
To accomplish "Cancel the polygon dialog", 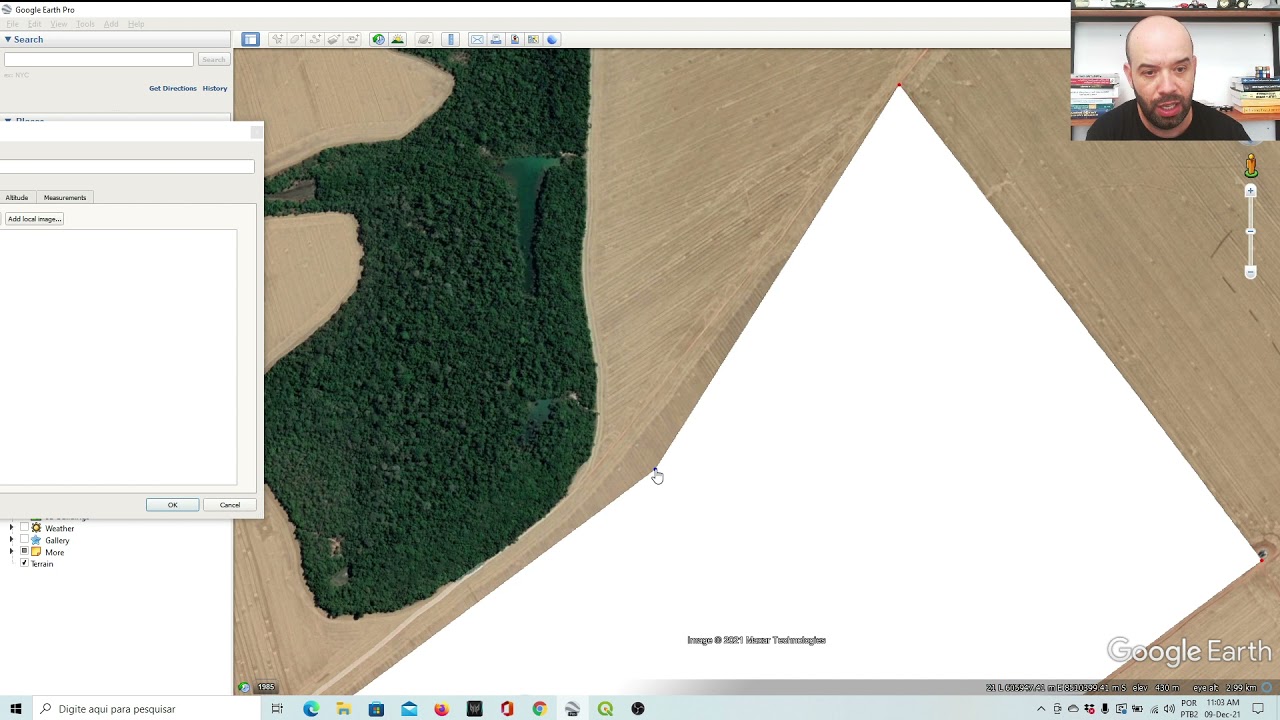I will [x=230, y=505].
